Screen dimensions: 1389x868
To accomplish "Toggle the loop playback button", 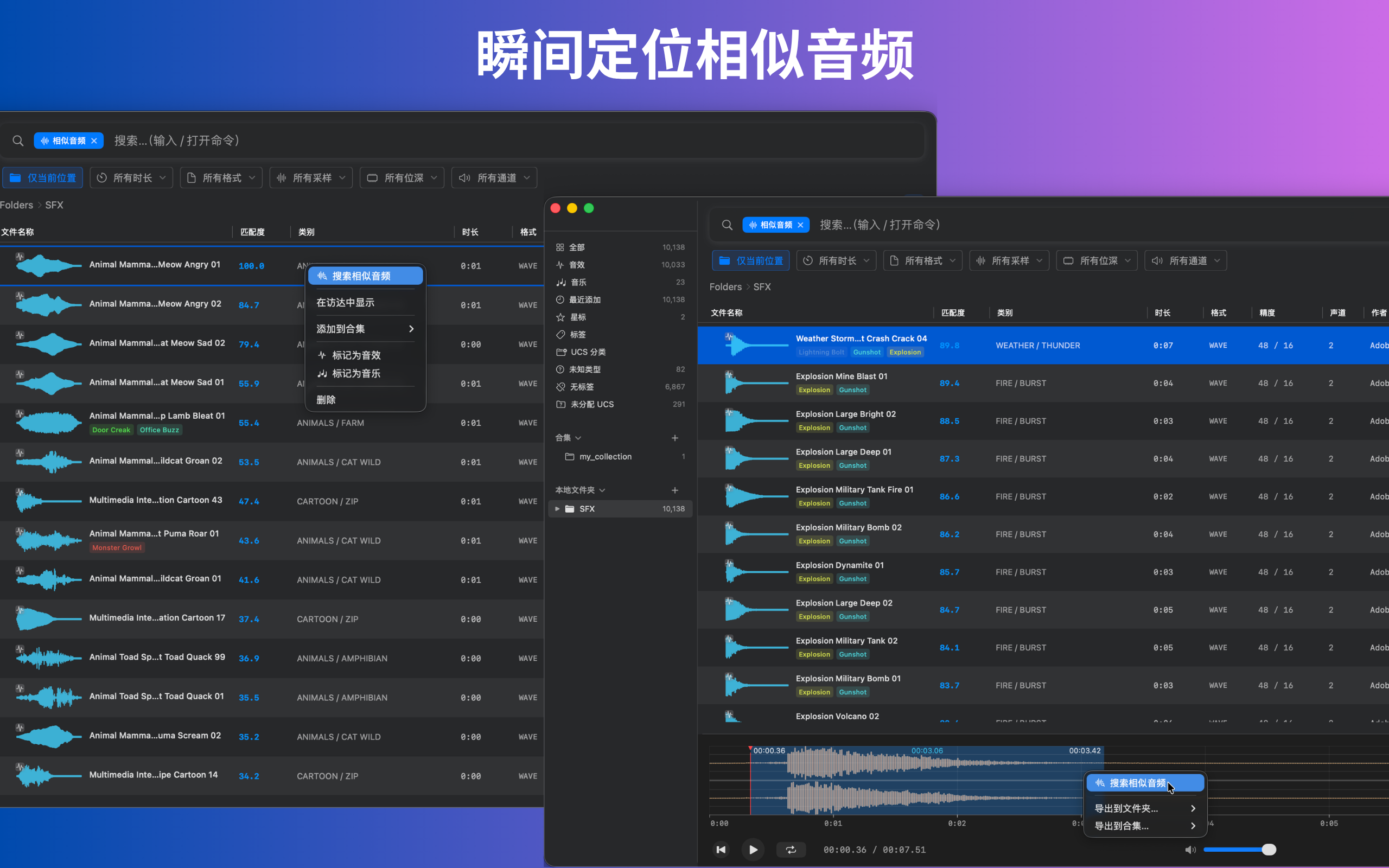I will [x=791, y=850].
